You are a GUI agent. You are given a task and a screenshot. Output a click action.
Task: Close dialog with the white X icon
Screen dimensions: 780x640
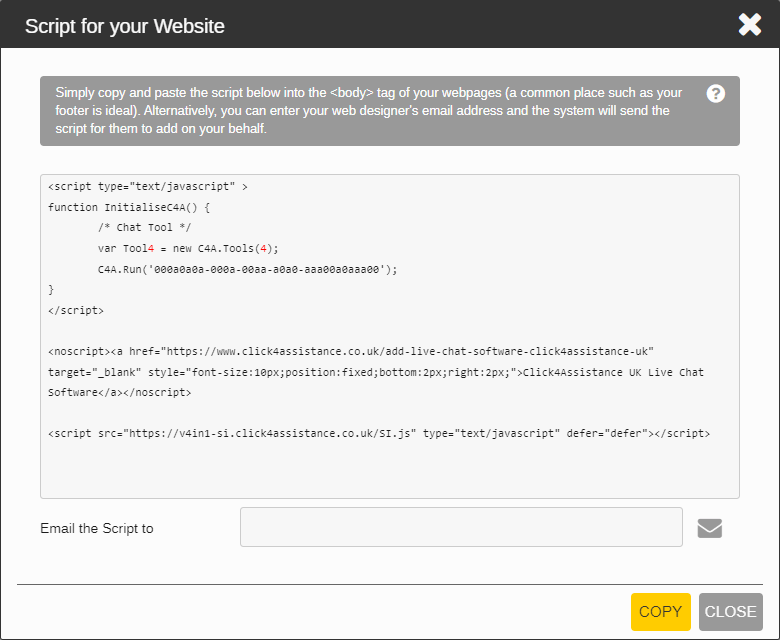click(749, 24)
